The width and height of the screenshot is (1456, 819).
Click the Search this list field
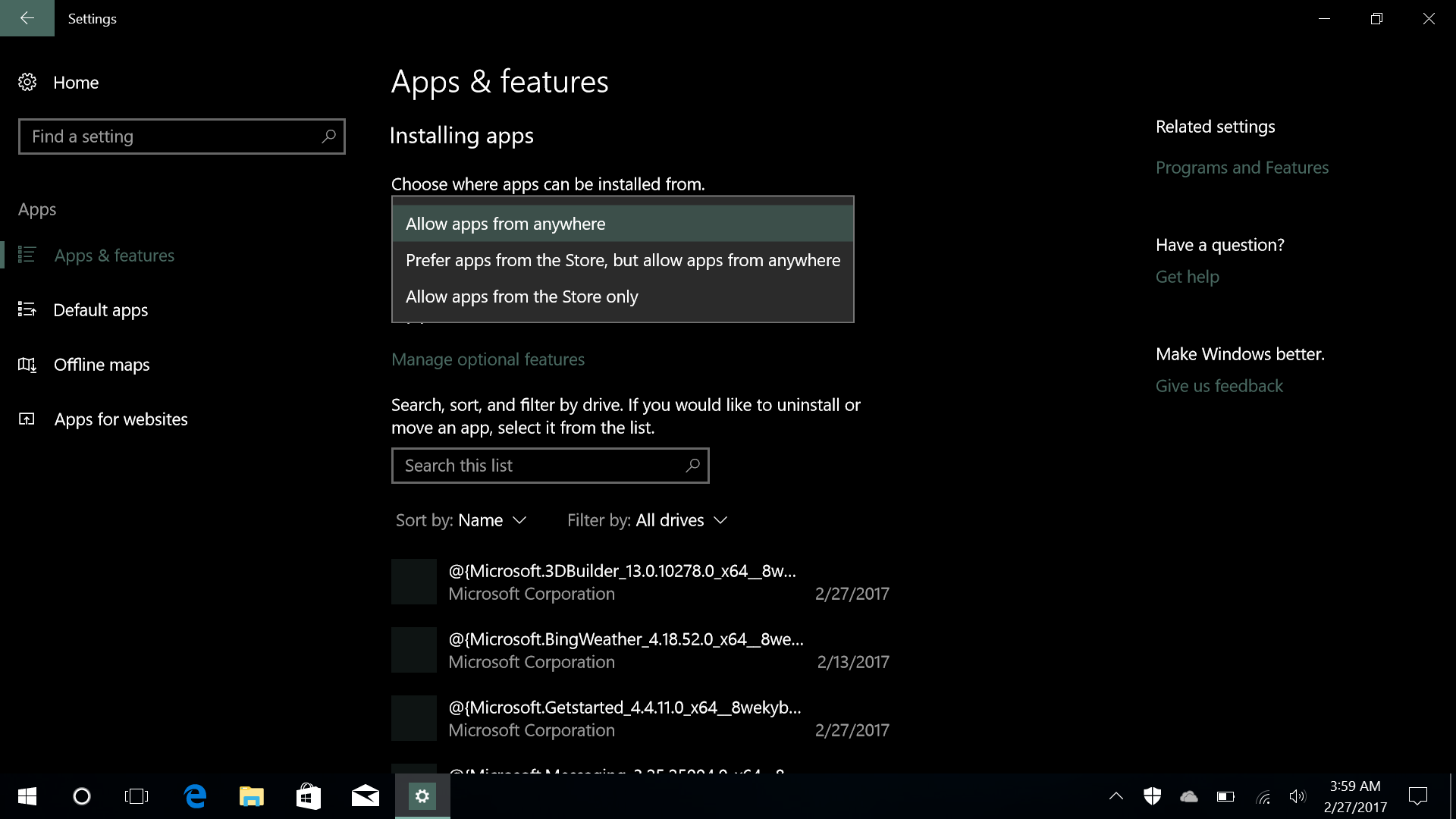click(x=538, y=466)
